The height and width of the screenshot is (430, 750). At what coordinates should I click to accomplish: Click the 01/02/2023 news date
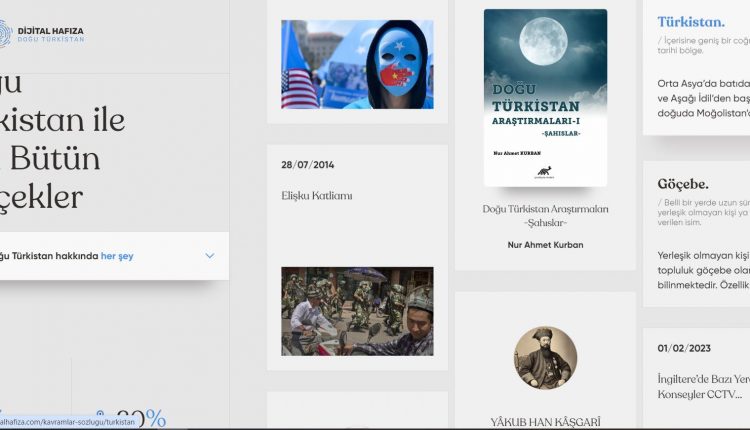coord(683,349)
